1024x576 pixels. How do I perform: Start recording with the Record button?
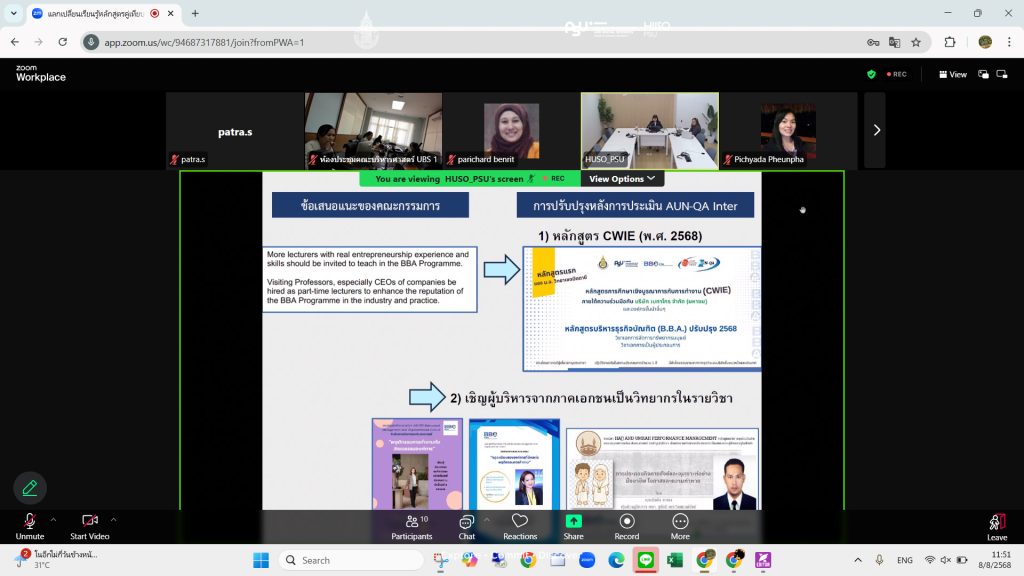tap(627, 526)
